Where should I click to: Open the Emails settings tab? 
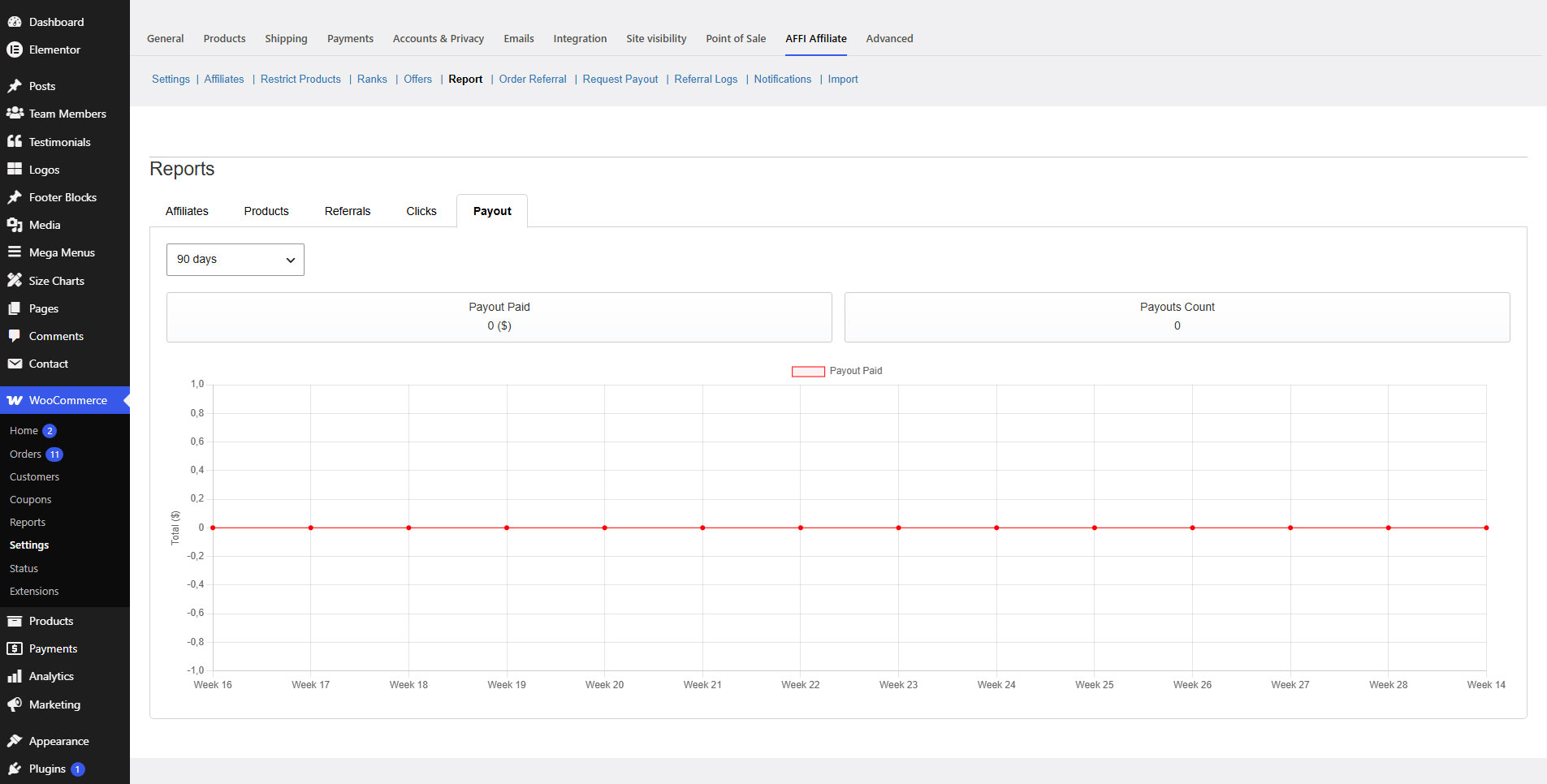pos(519,38)
